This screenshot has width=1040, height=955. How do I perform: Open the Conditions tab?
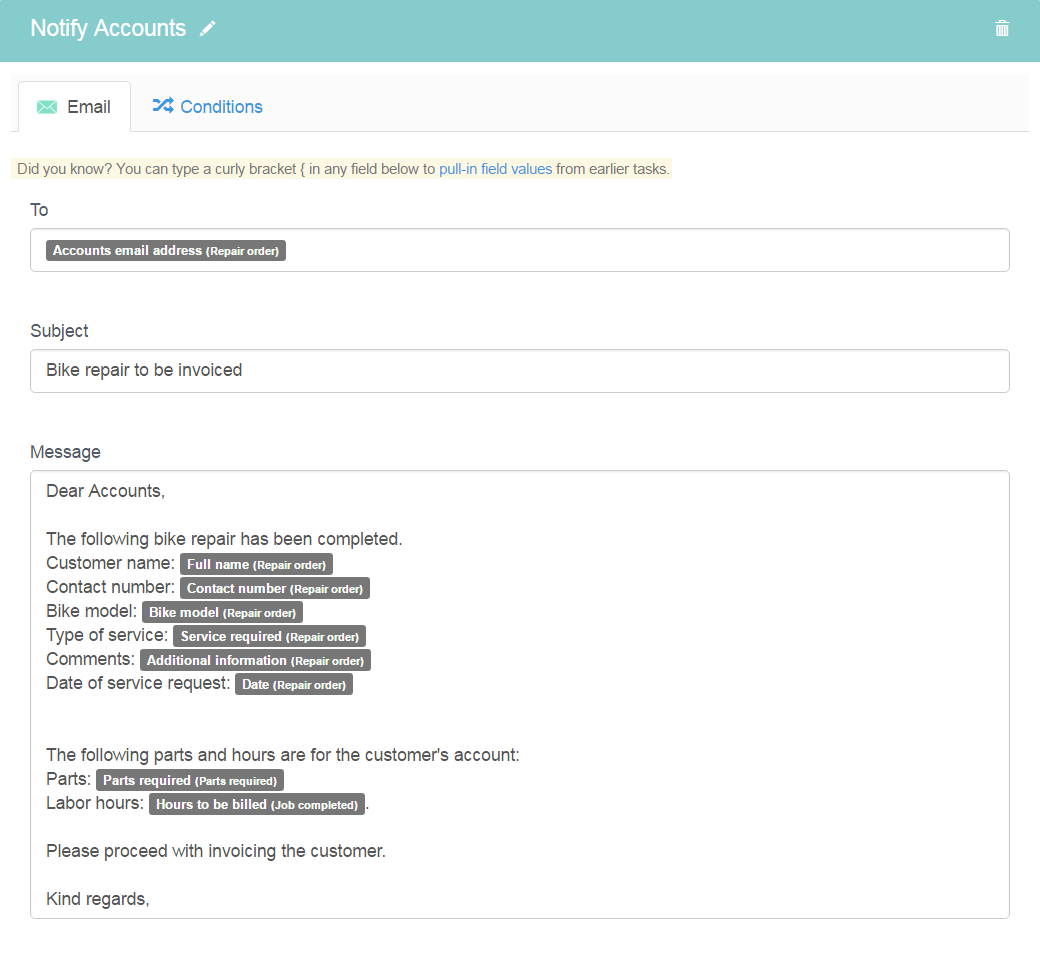pyautogui.click(x=208, y=107)
